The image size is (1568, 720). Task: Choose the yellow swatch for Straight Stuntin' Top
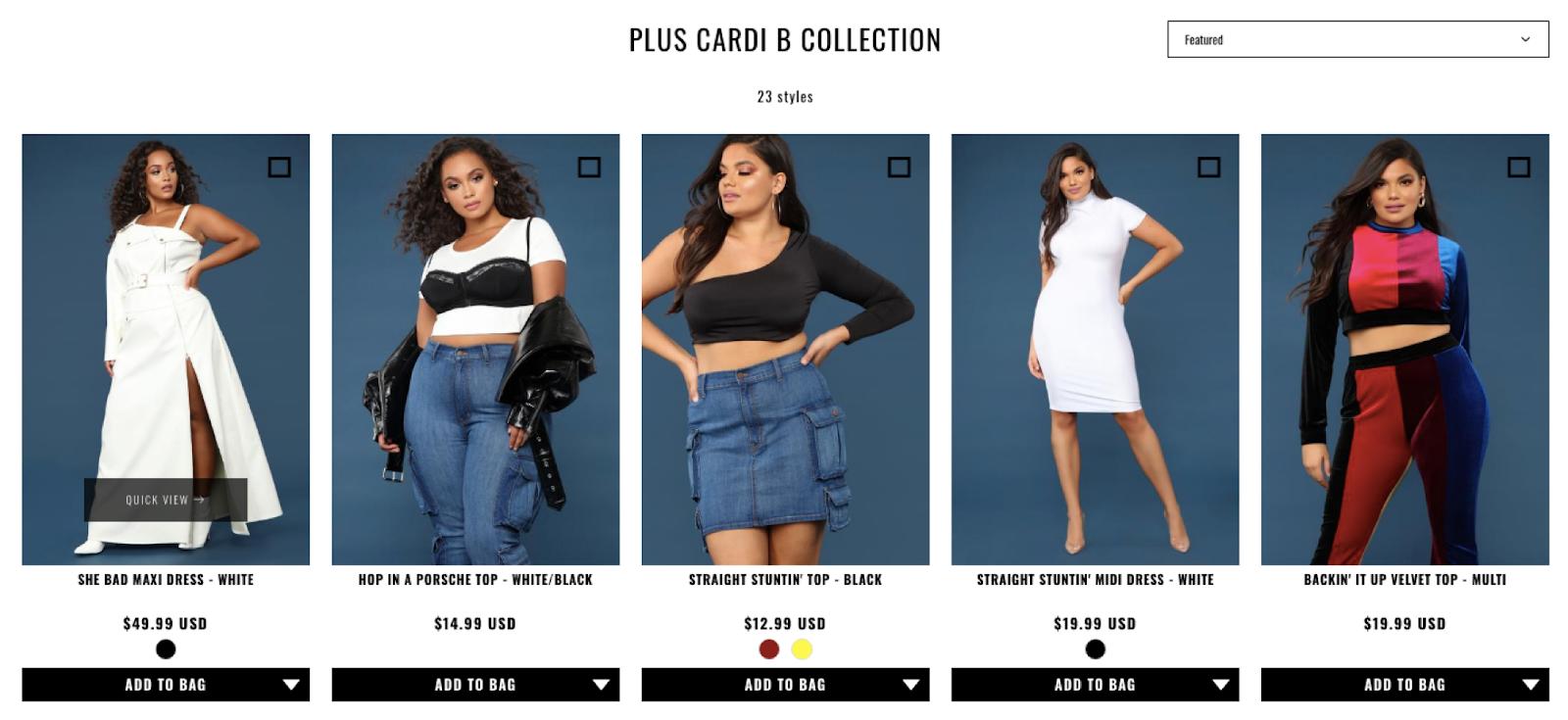[x=802, y=648]
